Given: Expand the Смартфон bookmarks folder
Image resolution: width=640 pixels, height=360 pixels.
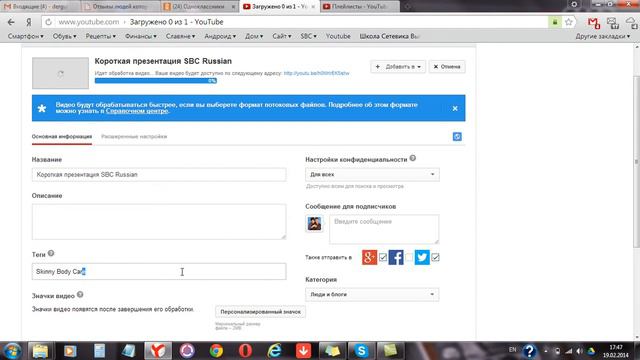Looking at the screenshot, I should click(x=25, y=36).
